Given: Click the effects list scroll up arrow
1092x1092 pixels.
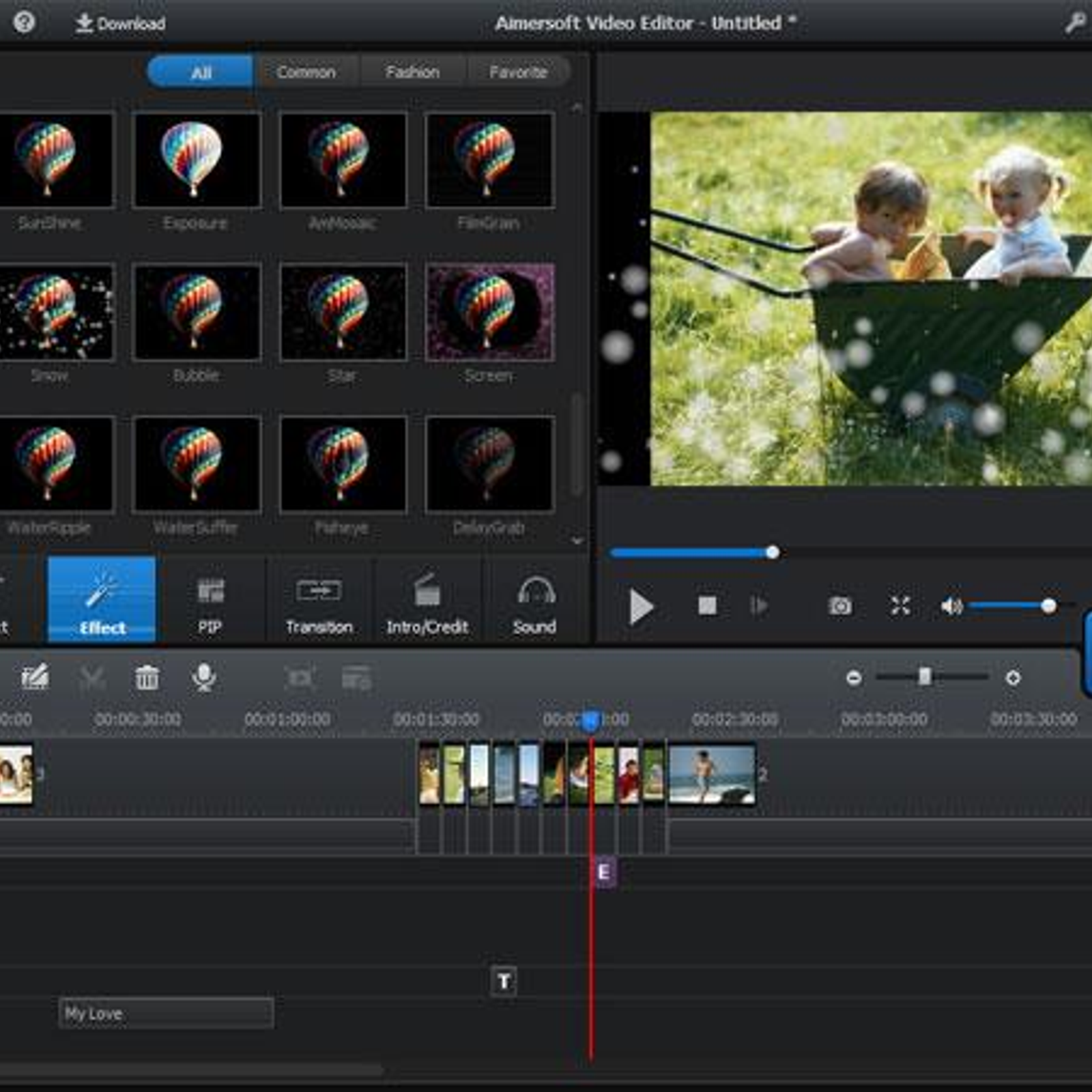Looking at the screenshot, I should (x=577, y=108).
